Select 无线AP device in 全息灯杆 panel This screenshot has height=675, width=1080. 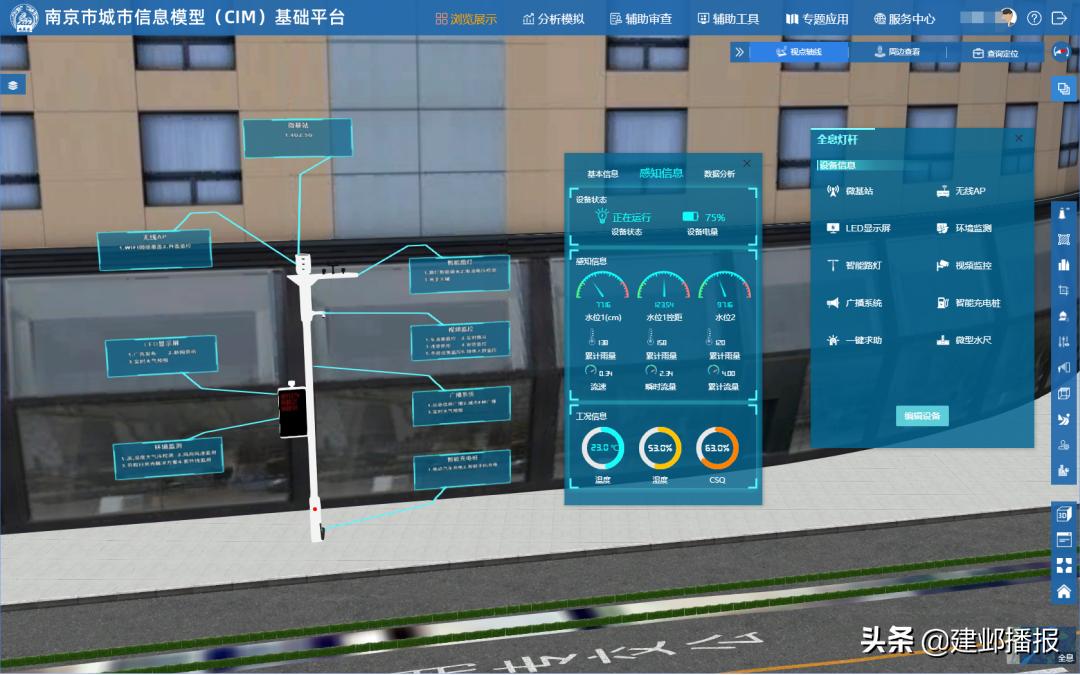(x=961, y=191)
